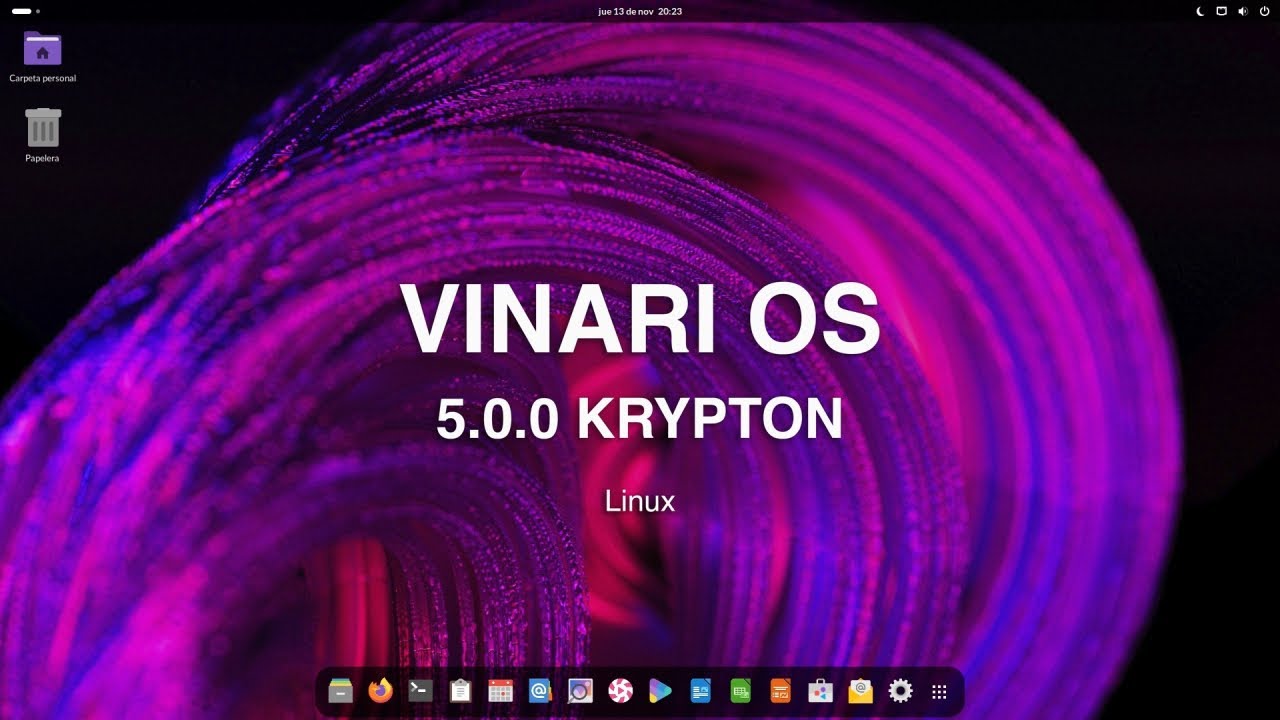
Task: Launch the colorful play-triangle media player
Action: (661, 691)
